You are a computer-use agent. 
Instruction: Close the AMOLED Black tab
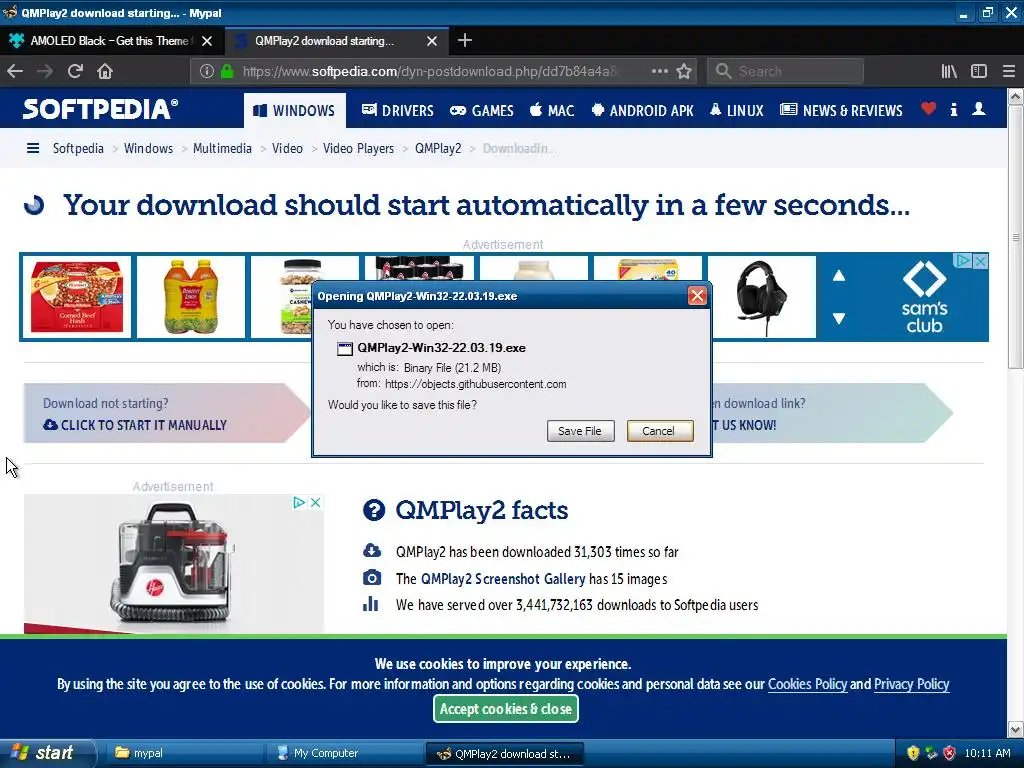click(206, 40)
